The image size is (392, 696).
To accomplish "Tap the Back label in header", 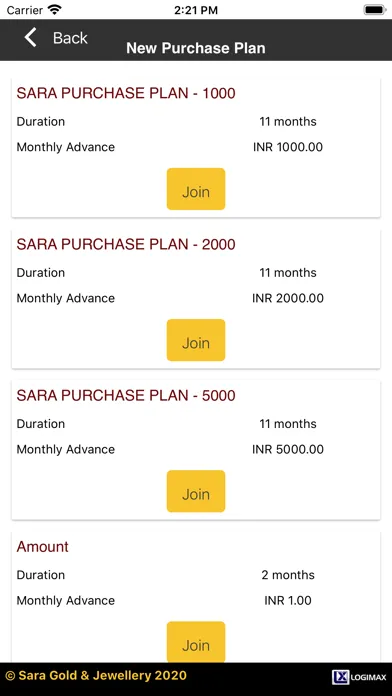I will point(70,38).
